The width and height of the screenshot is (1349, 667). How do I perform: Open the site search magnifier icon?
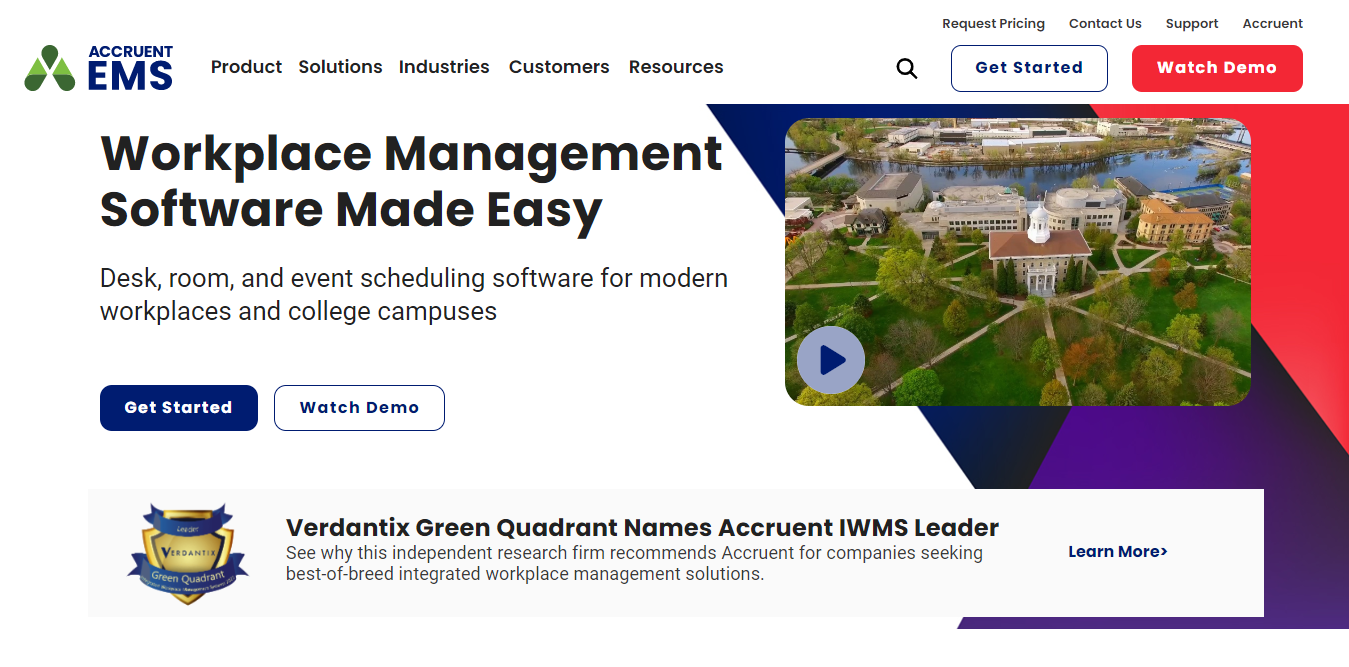coord(907,68)
